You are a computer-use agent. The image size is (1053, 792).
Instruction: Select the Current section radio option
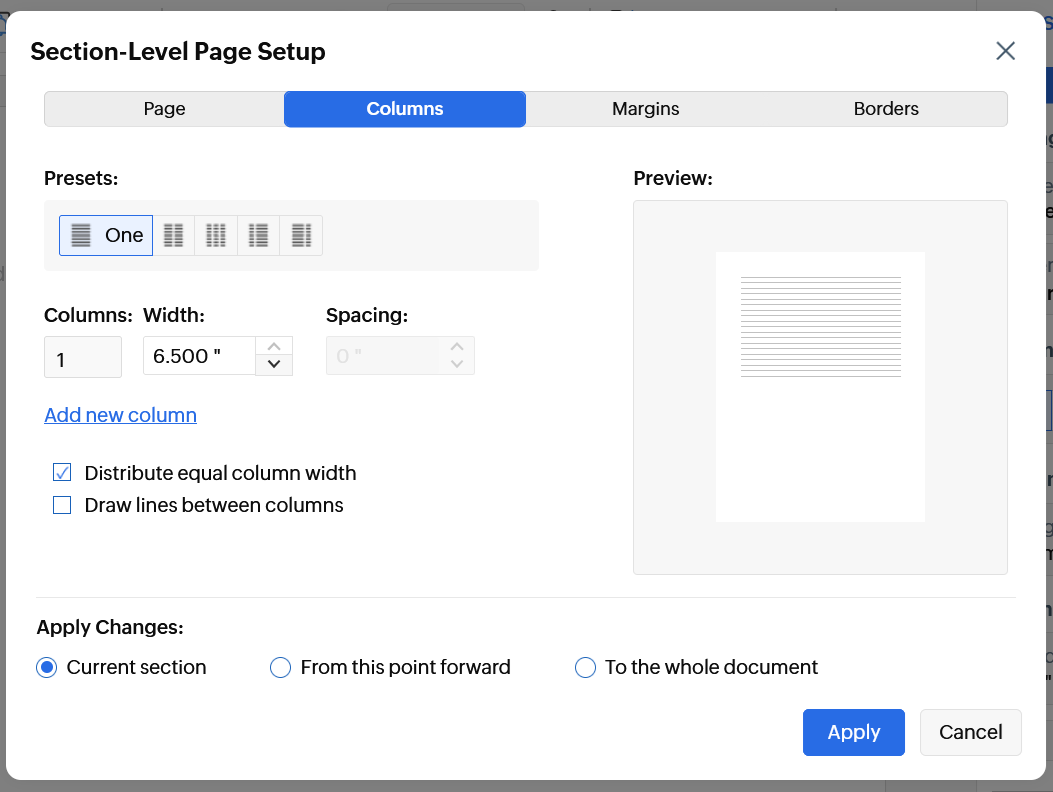coord(46,667)
